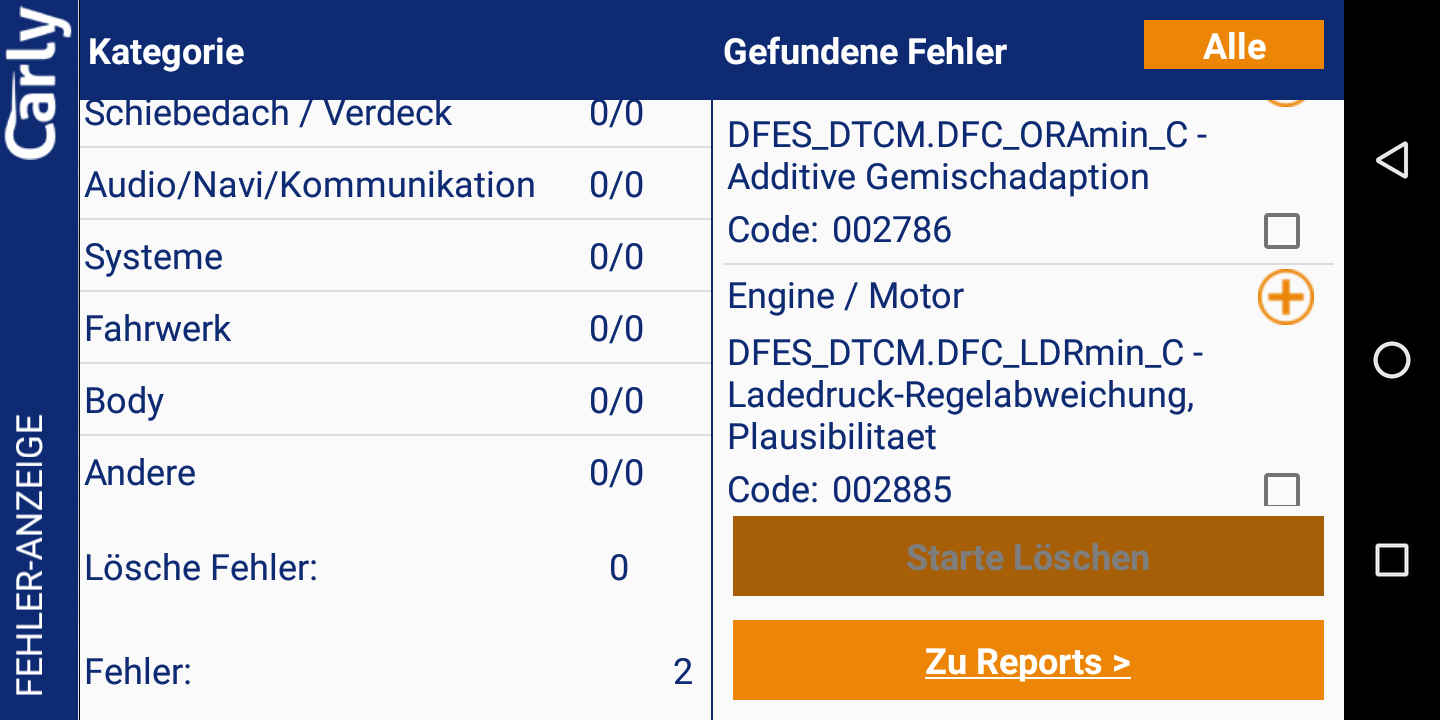Tap the Starte Löschen button
Viewport: 1440px width, 720px height.
coord(1028,557)
